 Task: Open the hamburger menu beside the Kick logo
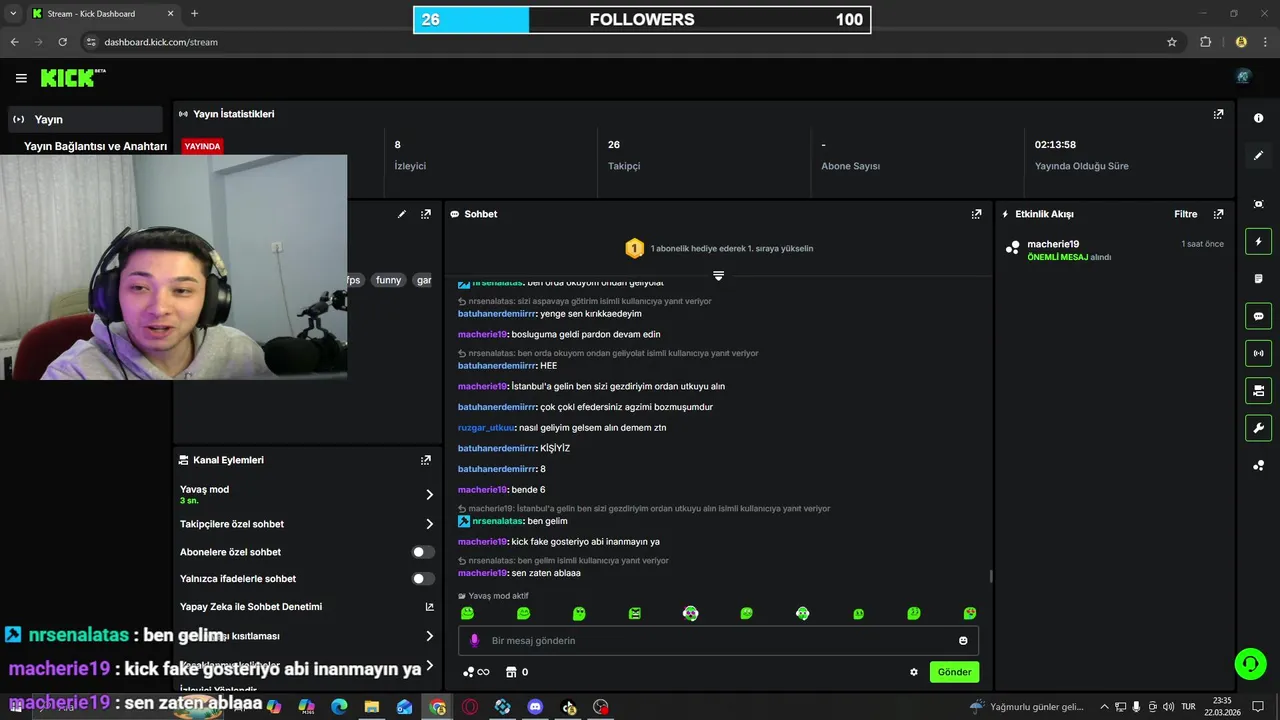[21, 78]
